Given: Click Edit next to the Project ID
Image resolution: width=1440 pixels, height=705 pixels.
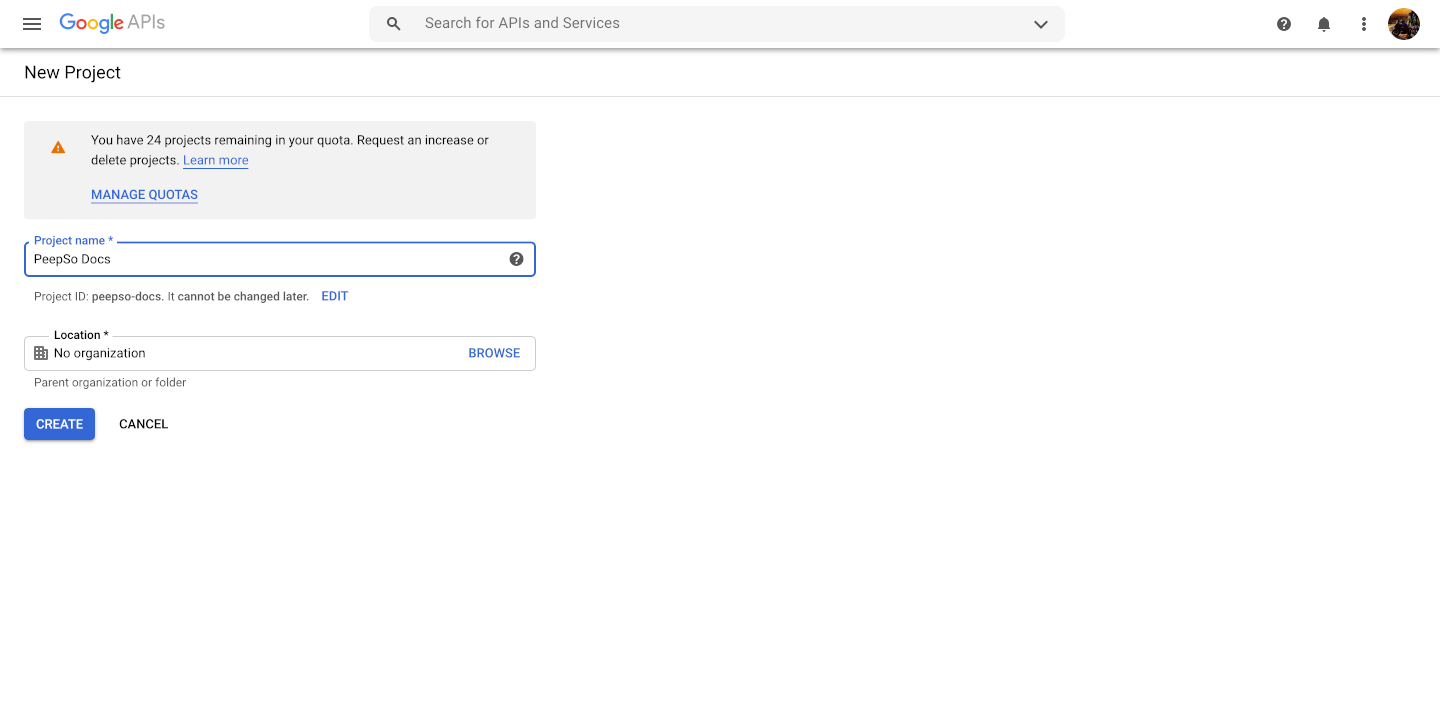Looking at the screenshot, I should click(x=335, y=297).
